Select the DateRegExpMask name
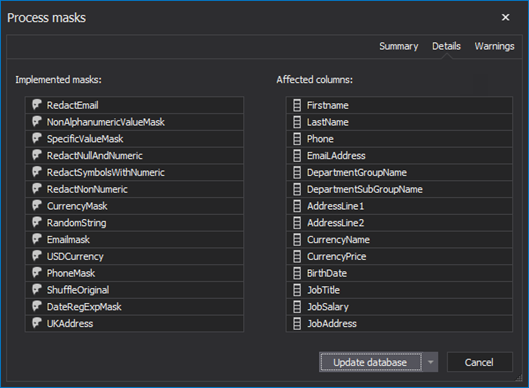Viewport: 529px width, 388px height. click(x=84, y=307)
